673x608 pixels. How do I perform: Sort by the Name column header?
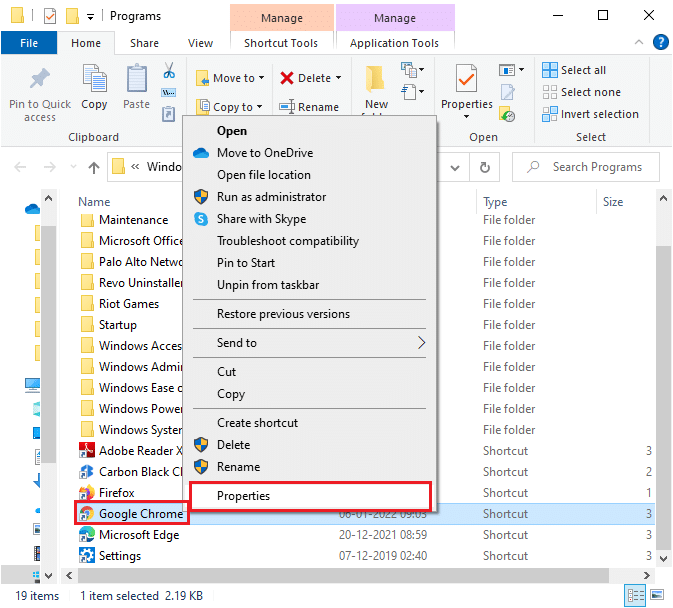click(x=94, y=202)
